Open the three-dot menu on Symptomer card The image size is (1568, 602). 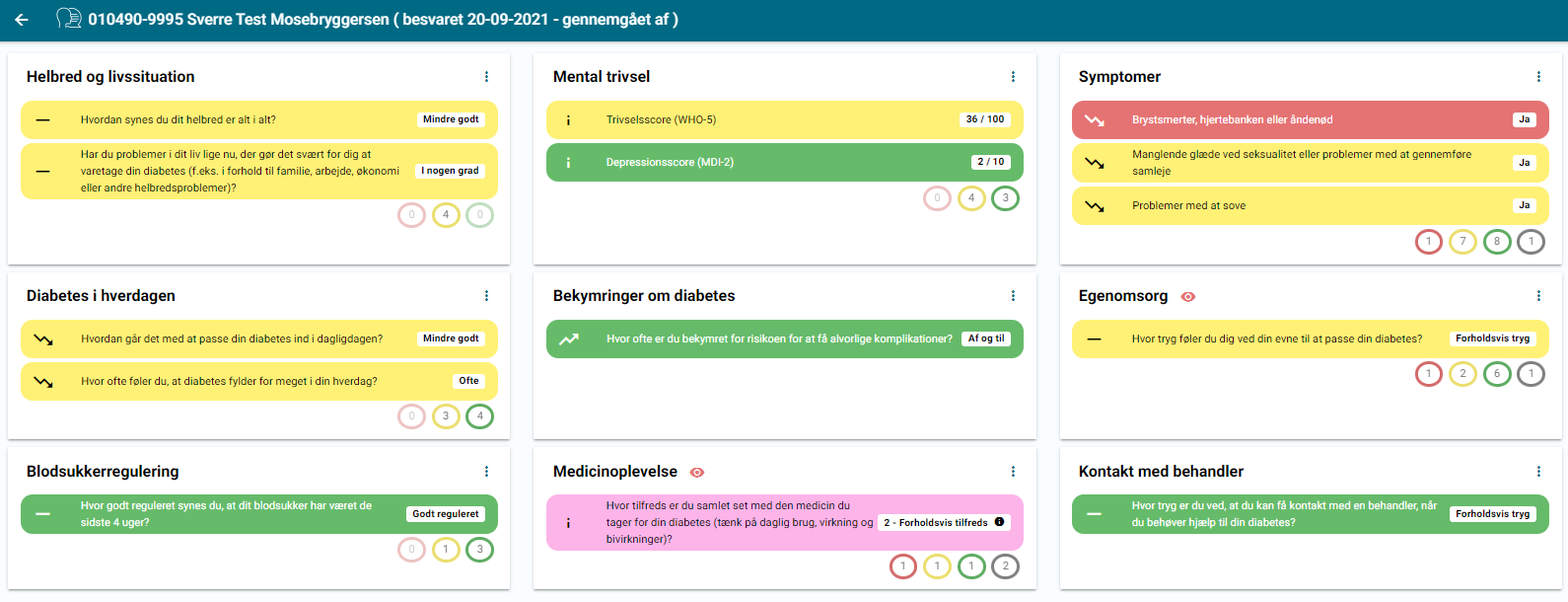click(1538, 77)
